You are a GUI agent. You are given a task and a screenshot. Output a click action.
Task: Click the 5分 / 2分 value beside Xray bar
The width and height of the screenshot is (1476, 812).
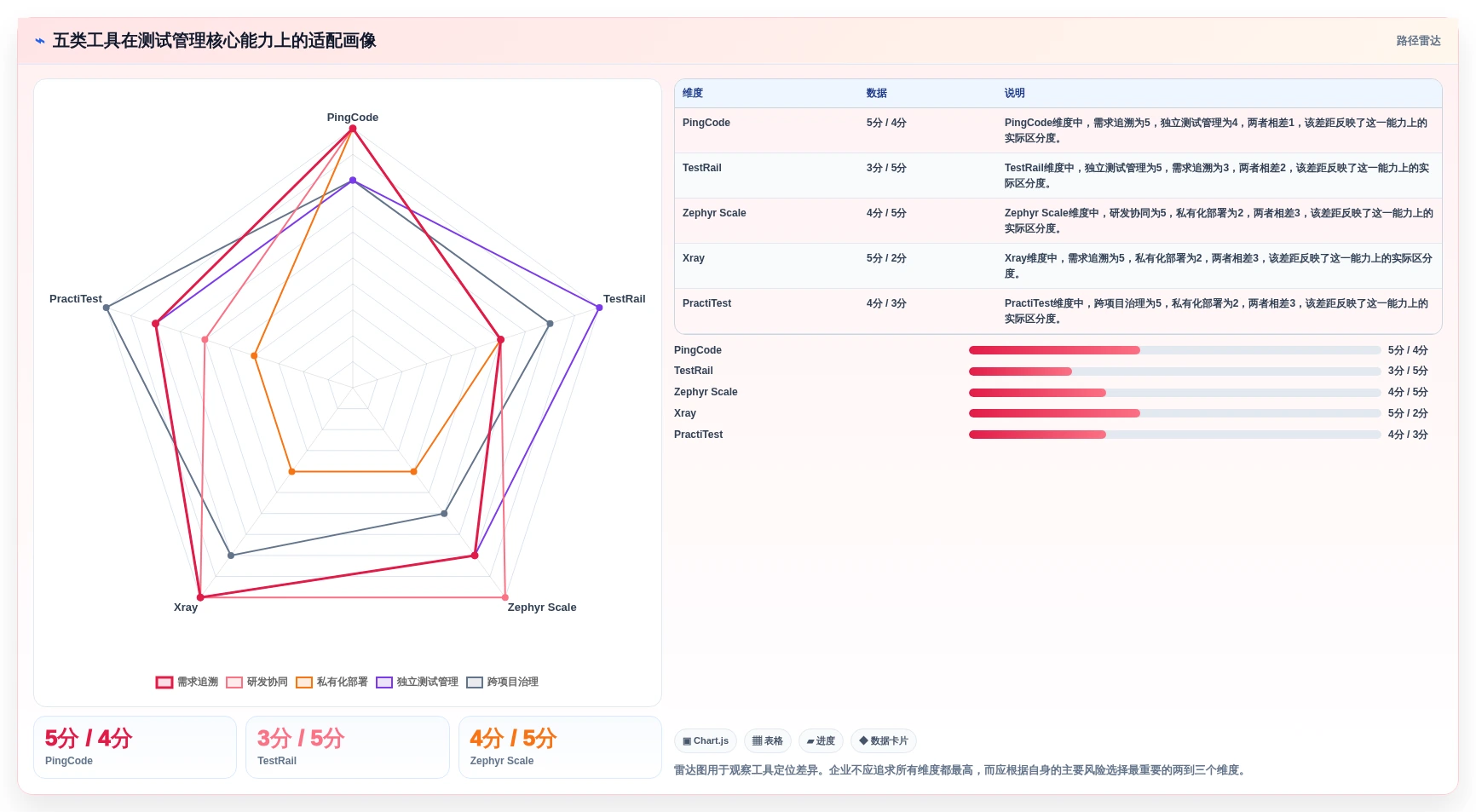point(1408,413)
